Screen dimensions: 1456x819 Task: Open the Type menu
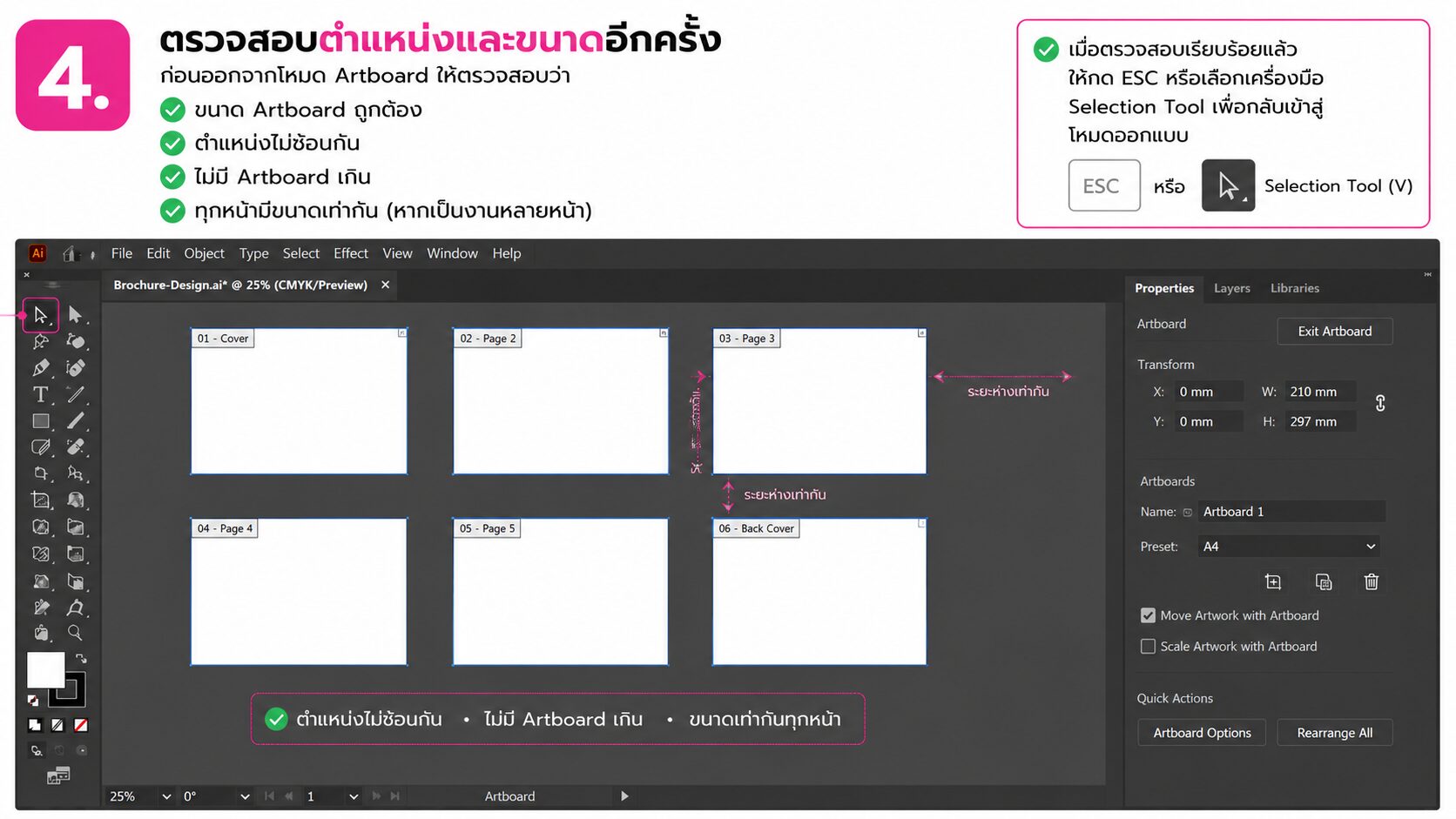pos(254,253)
